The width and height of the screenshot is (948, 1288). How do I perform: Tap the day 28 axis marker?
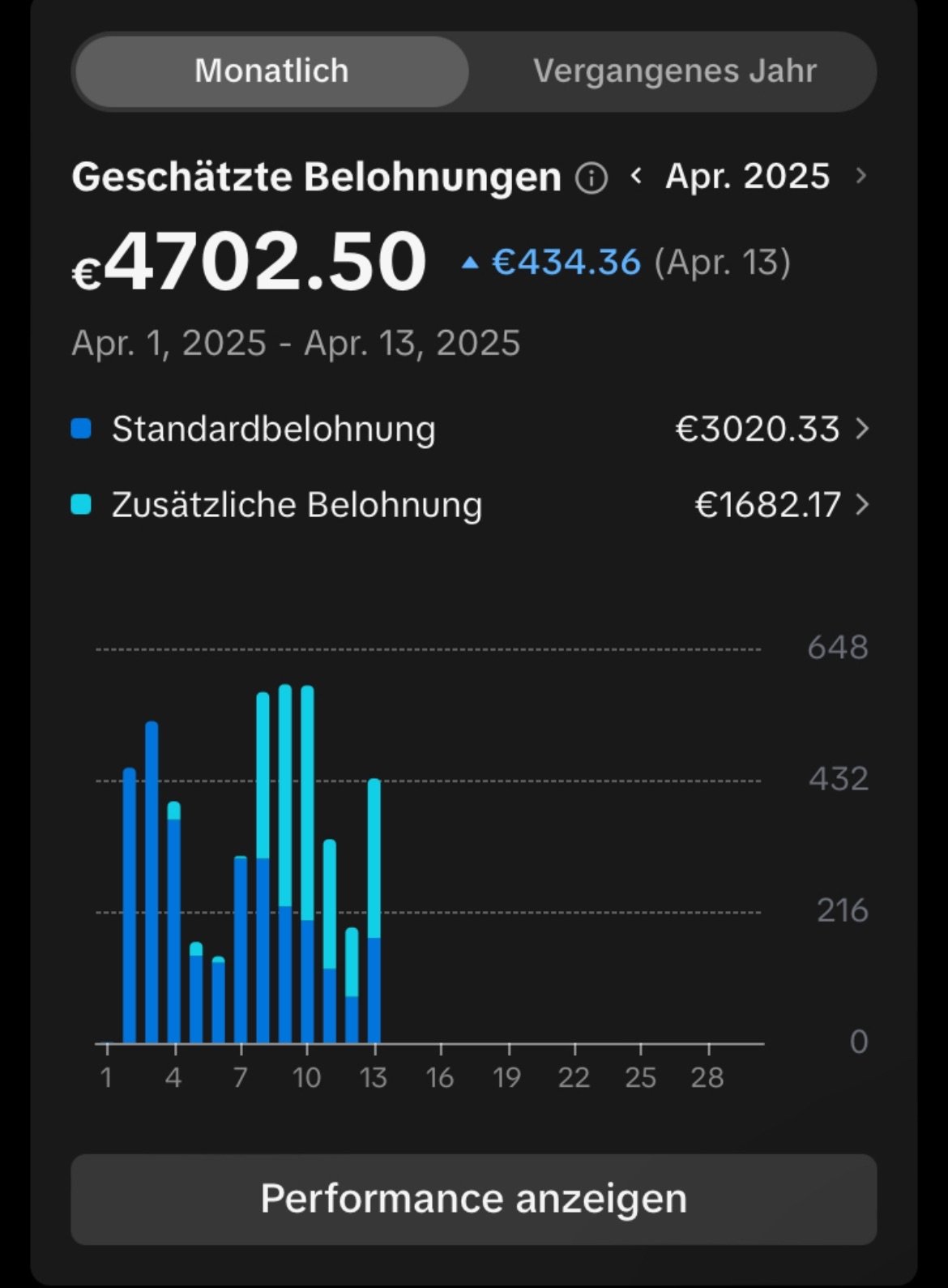click(x=707, y=1077)
